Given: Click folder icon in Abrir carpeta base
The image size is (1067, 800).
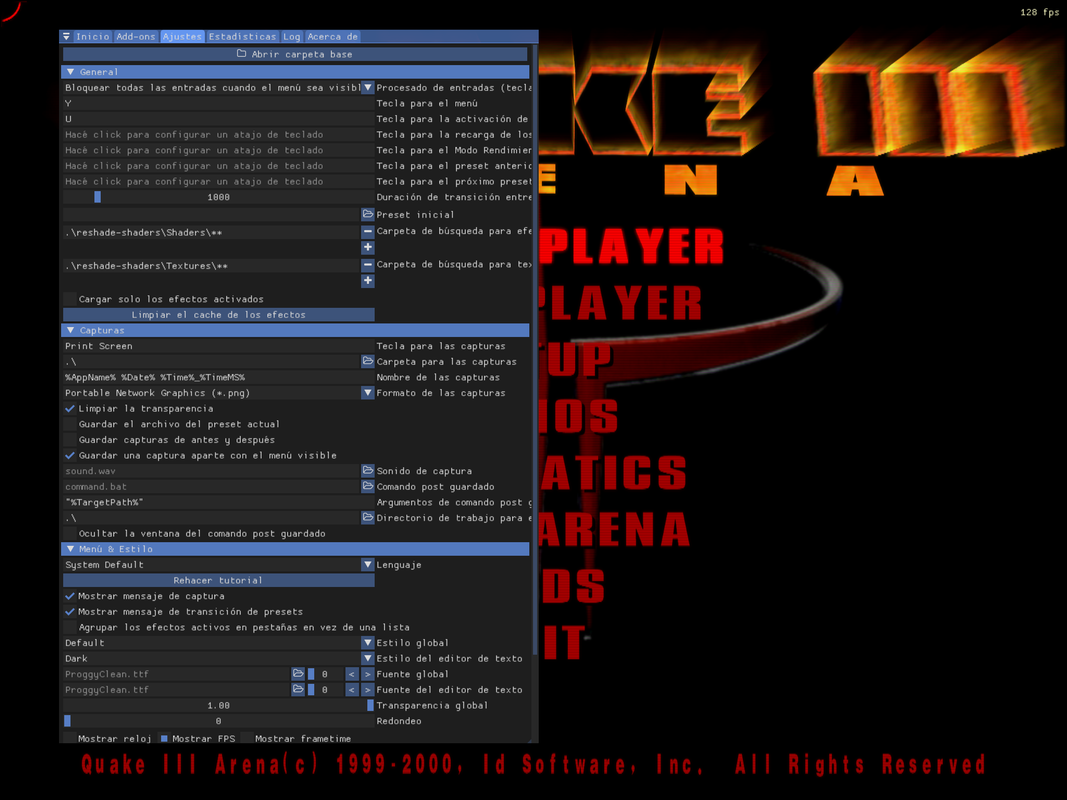Looking at the screenshot, I should click(x=241, y=54).
